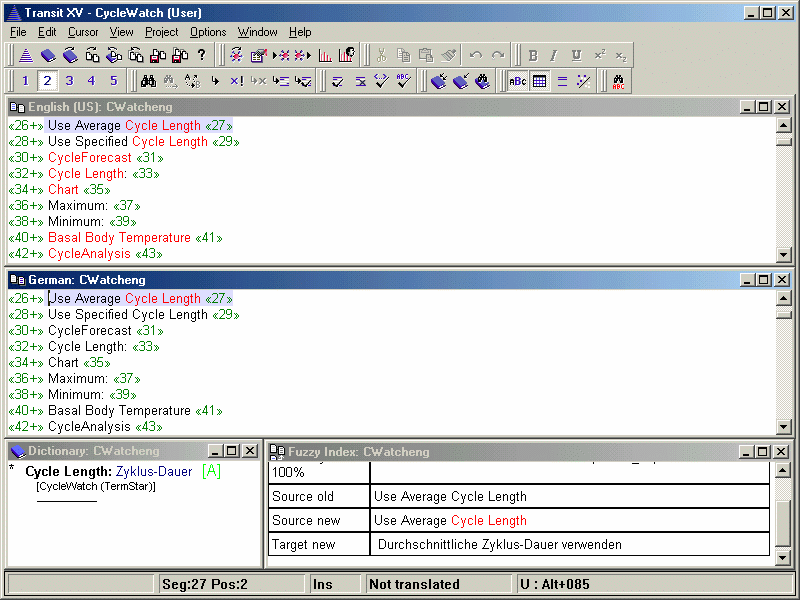
Task: Click the undo arrow icon
Action: click(476, 55)
